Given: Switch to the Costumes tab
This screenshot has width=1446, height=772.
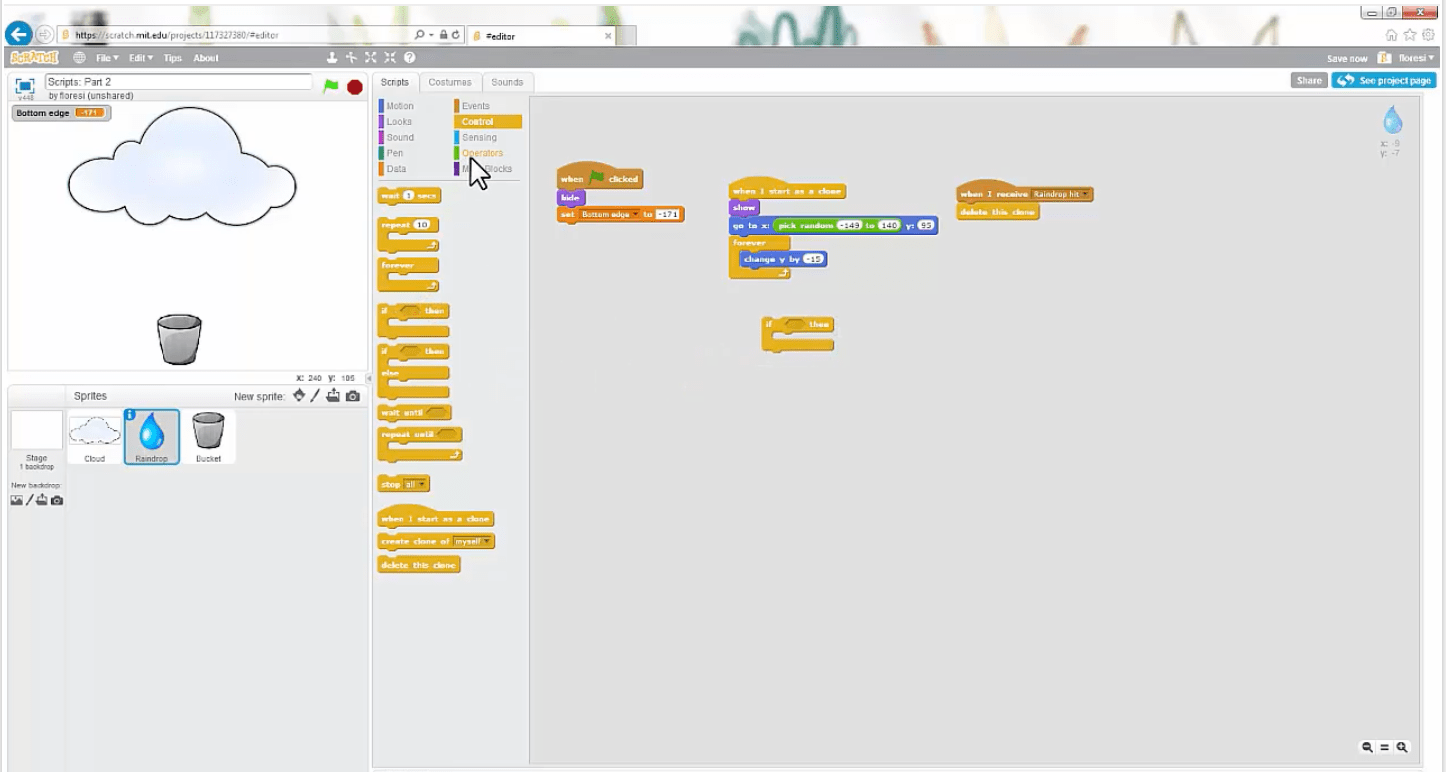Looking at the screenshot, I should (x=450, y=81).
